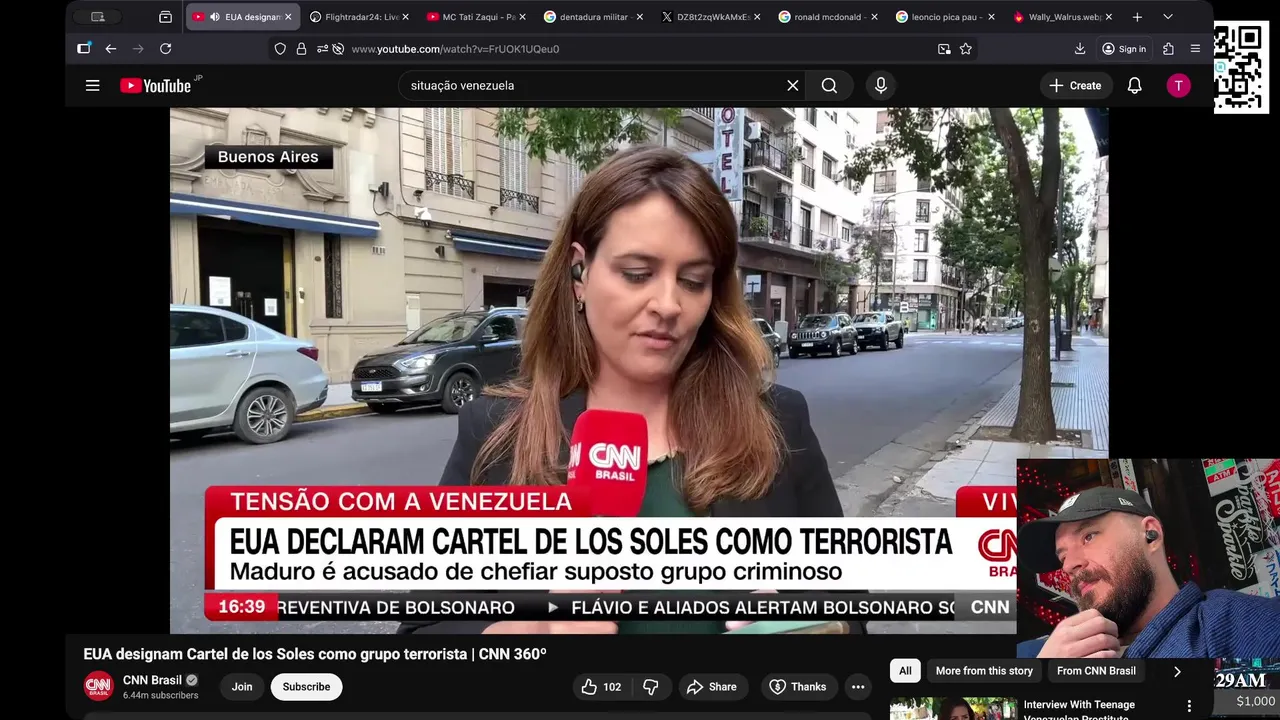
Task: Dislike the video with thumbs down
Action: point(651,687)
